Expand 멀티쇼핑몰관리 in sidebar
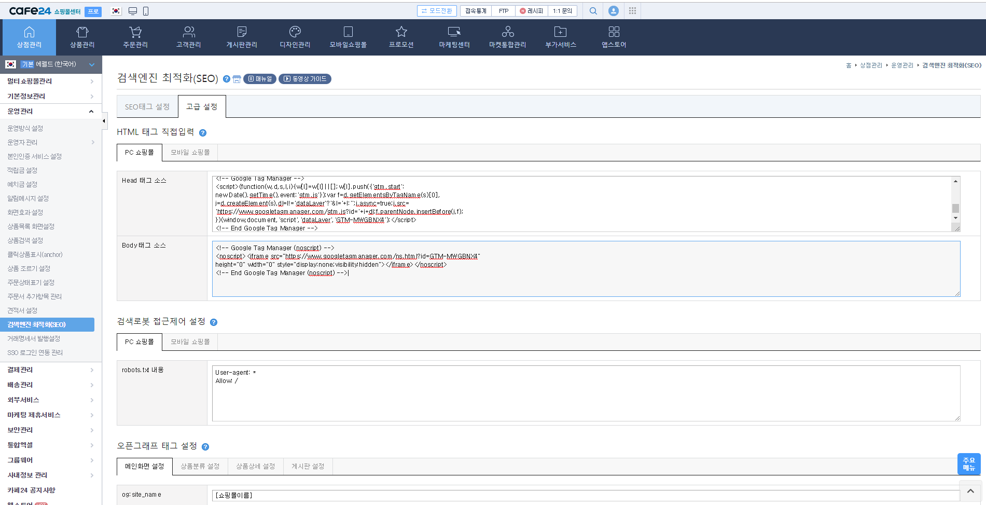The width and height of the screenshot is (986, 505). [49, 81]
